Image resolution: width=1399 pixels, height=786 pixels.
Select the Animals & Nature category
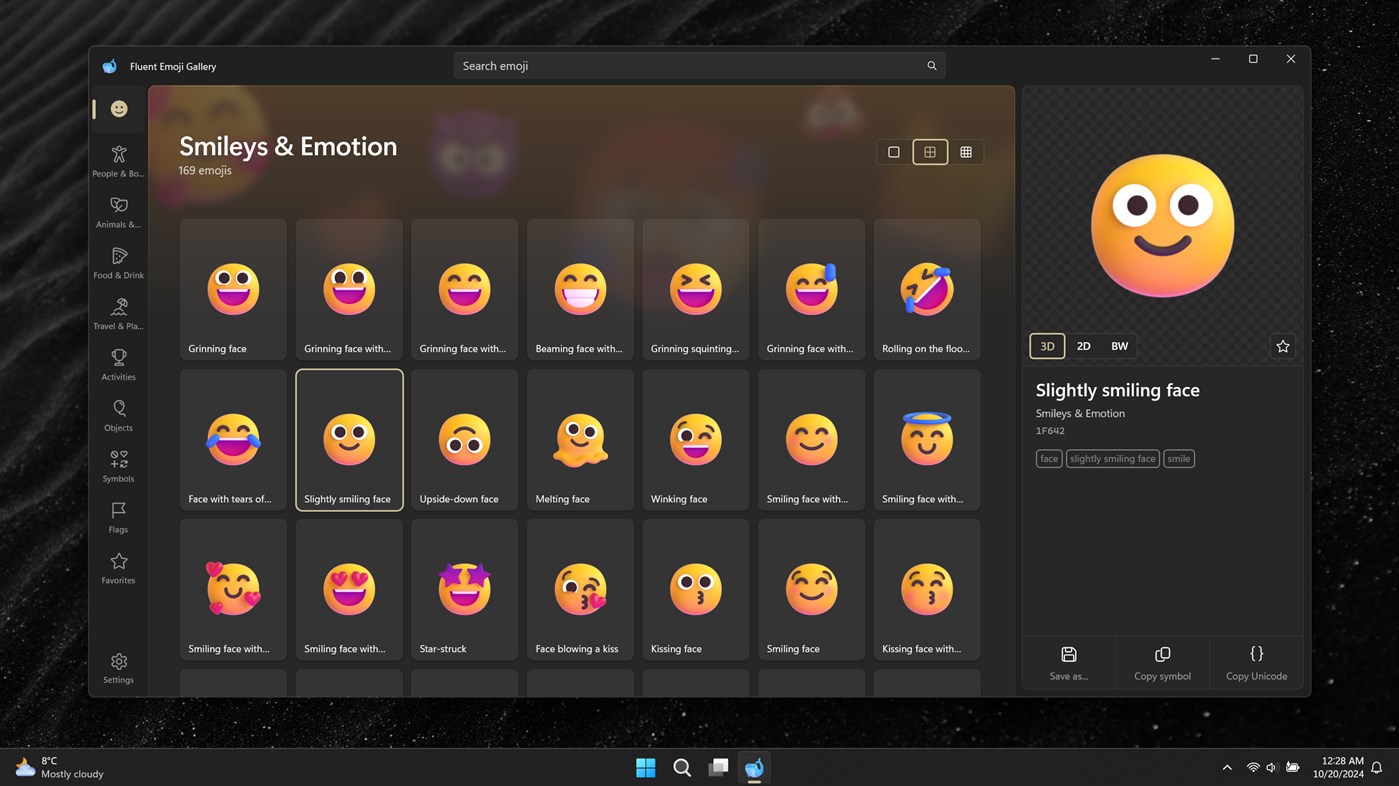tap(118, 212)
